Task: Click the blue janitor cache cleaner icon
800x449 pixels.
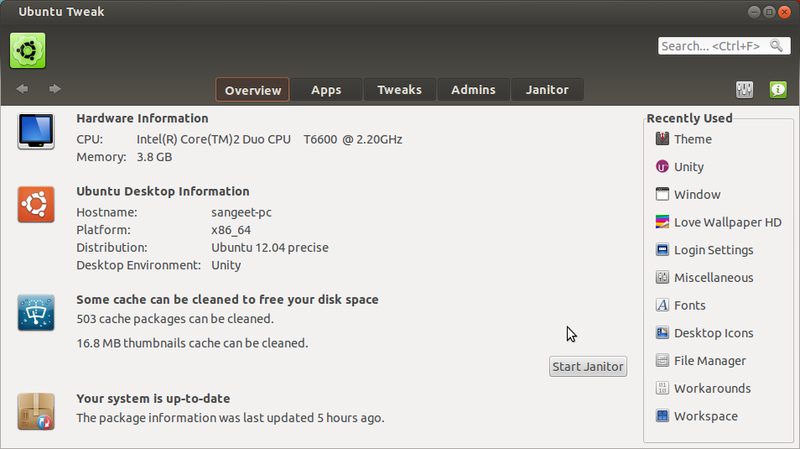Action: pos(36,312)
